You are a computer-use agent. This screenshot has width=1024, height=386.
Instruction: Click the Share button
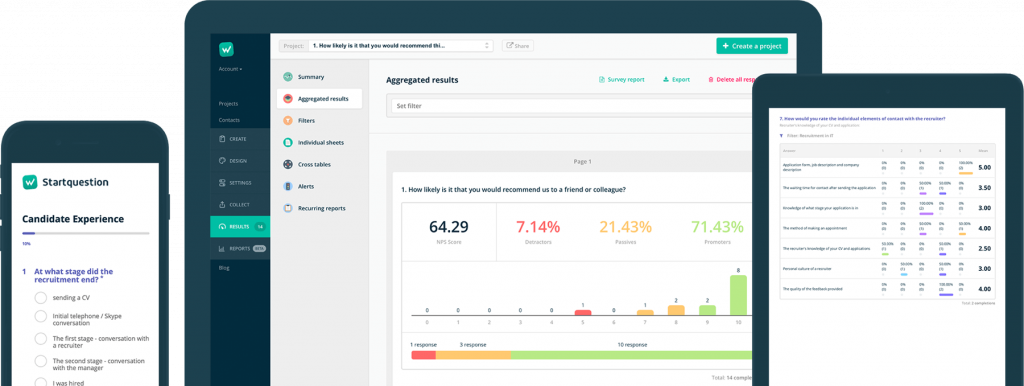tap(518, 46)
